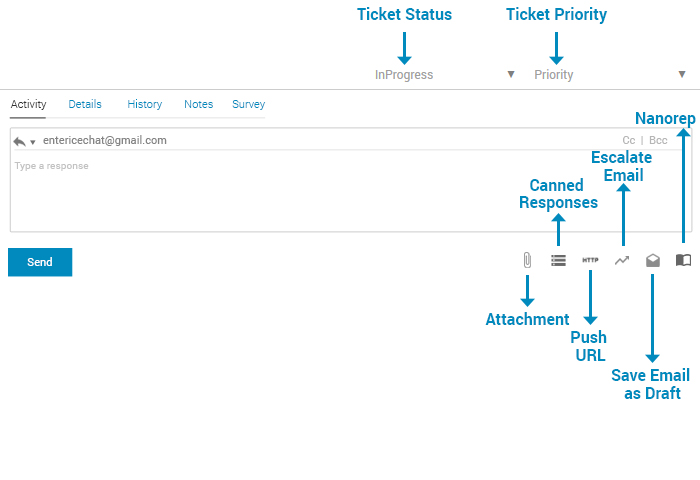Open Nanorep using the book icon

click(x=683, y=260)
